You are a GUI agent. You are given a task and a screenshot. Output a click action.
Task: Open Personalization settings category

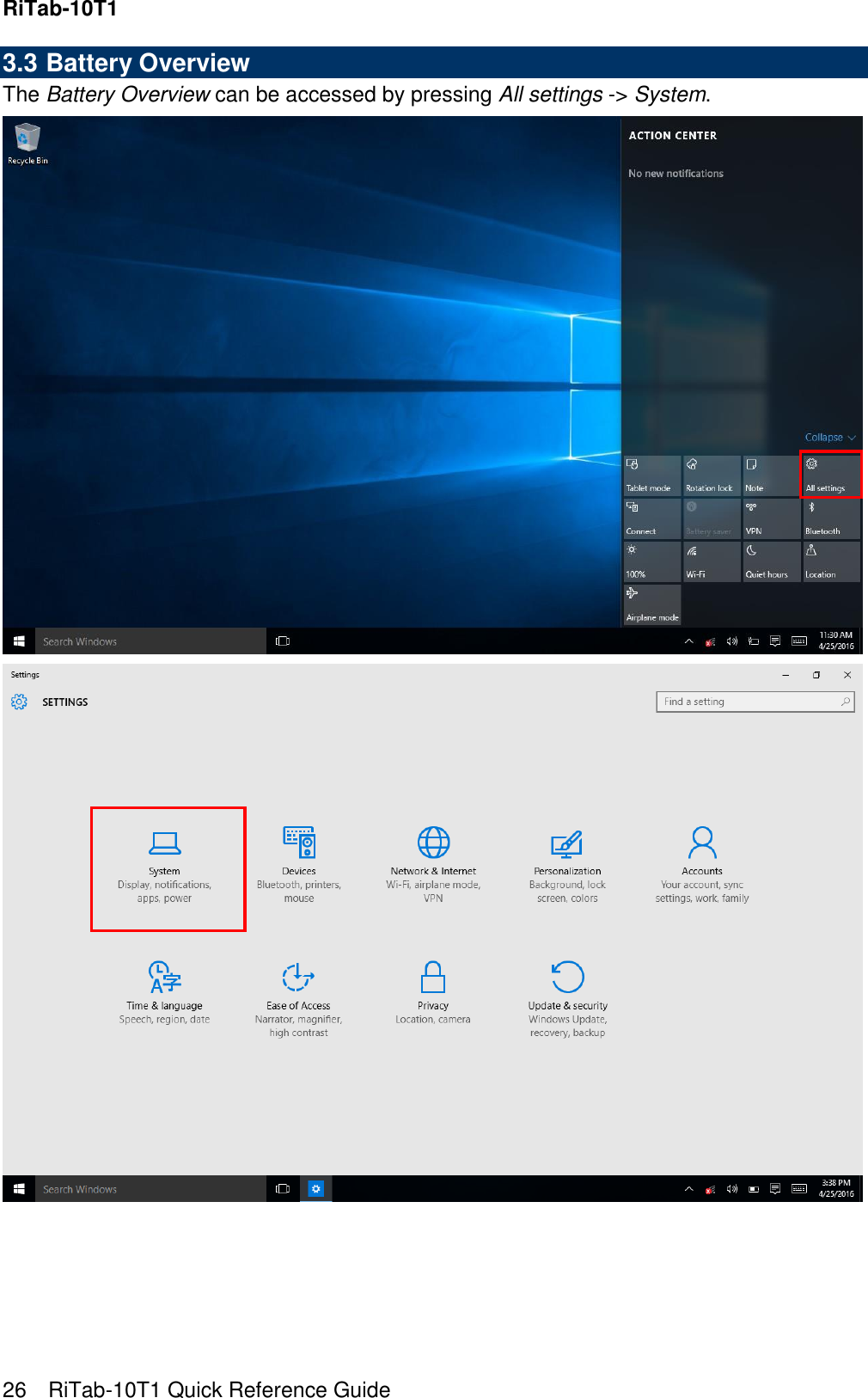coord(567,865)
